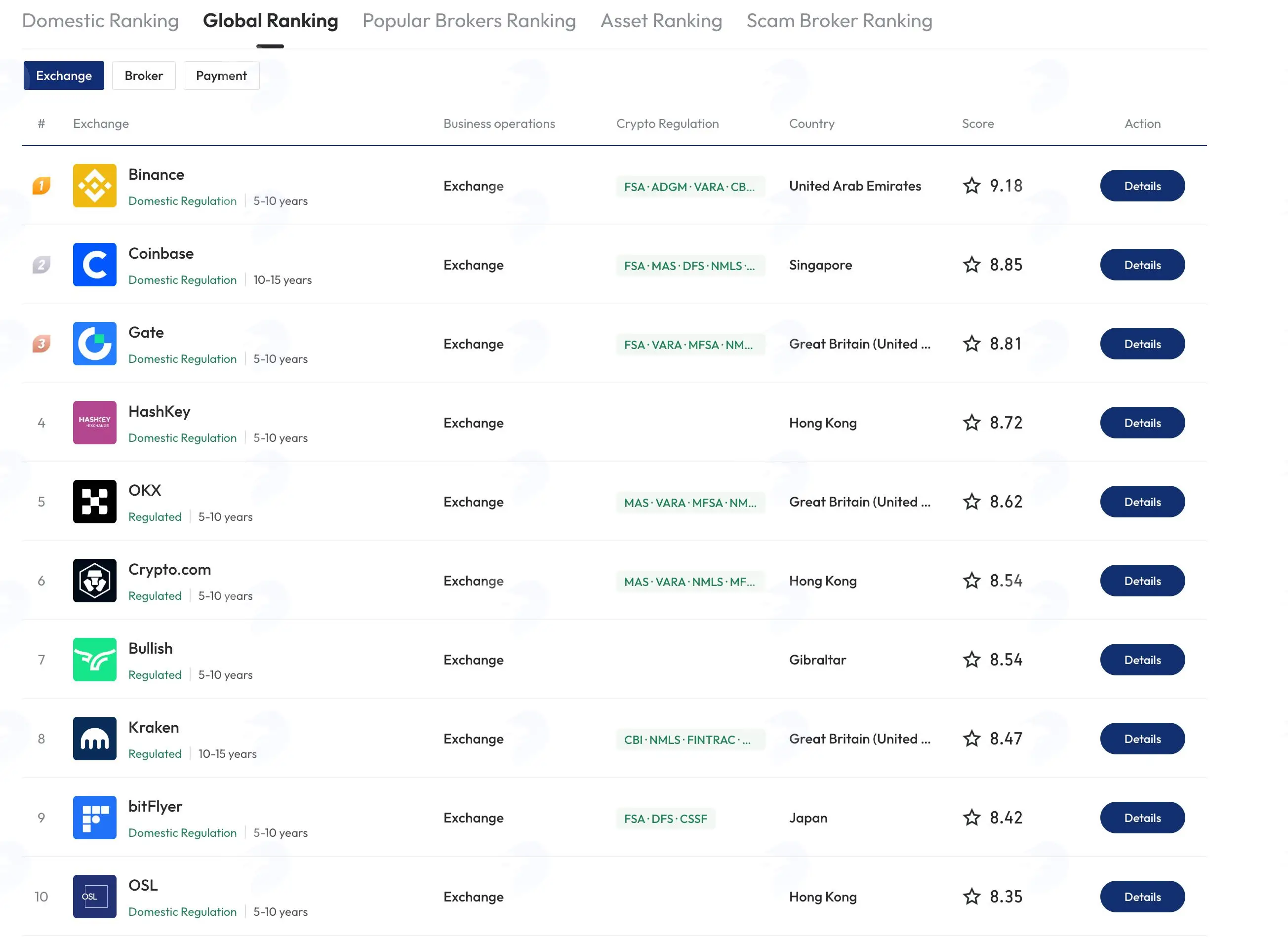
Task: Click bitFlyer regulation tag FSA·DFS·CSSF
Action: click(666, 819)
